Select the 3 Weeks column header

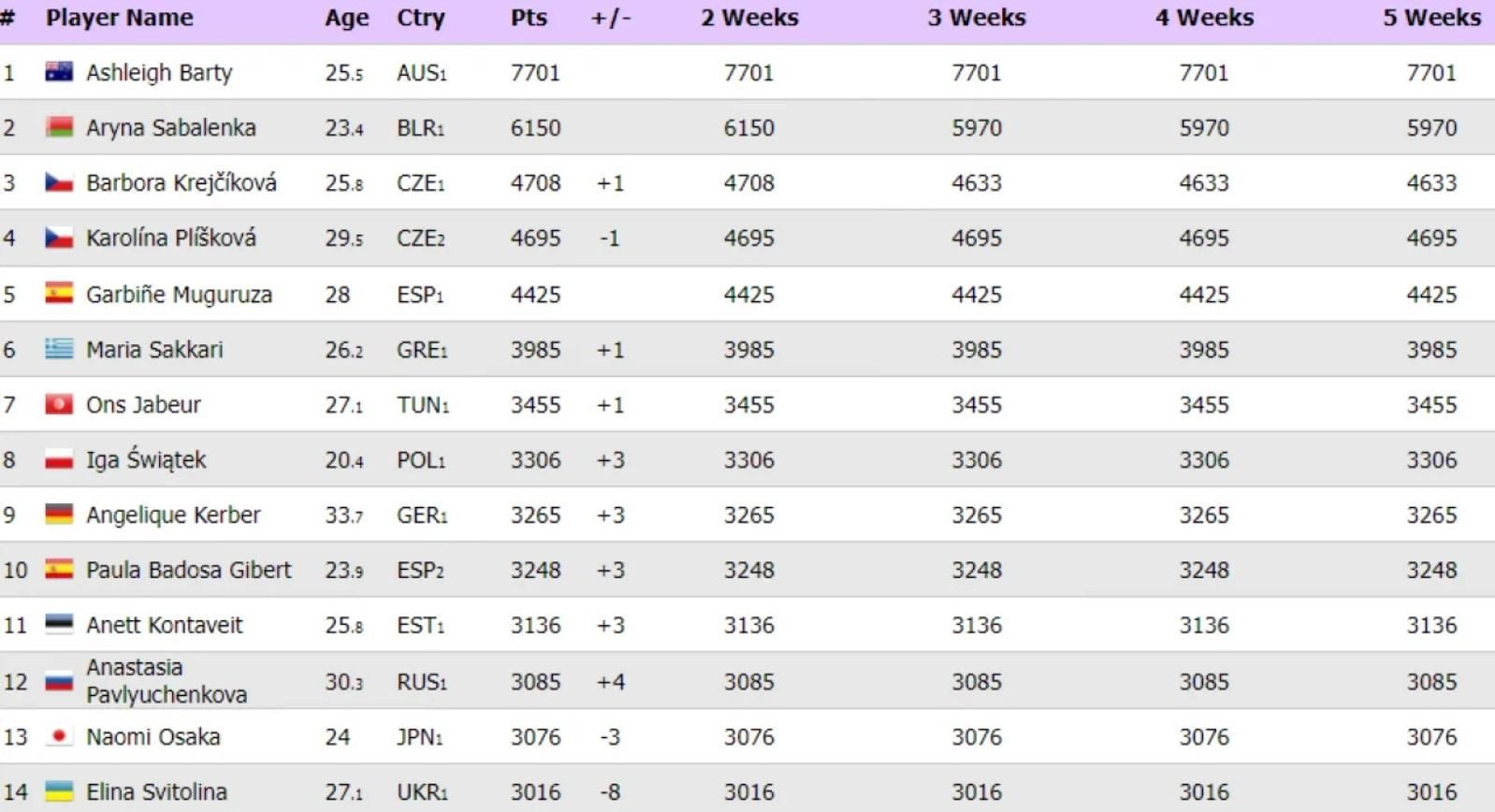(x=977, y=18)
